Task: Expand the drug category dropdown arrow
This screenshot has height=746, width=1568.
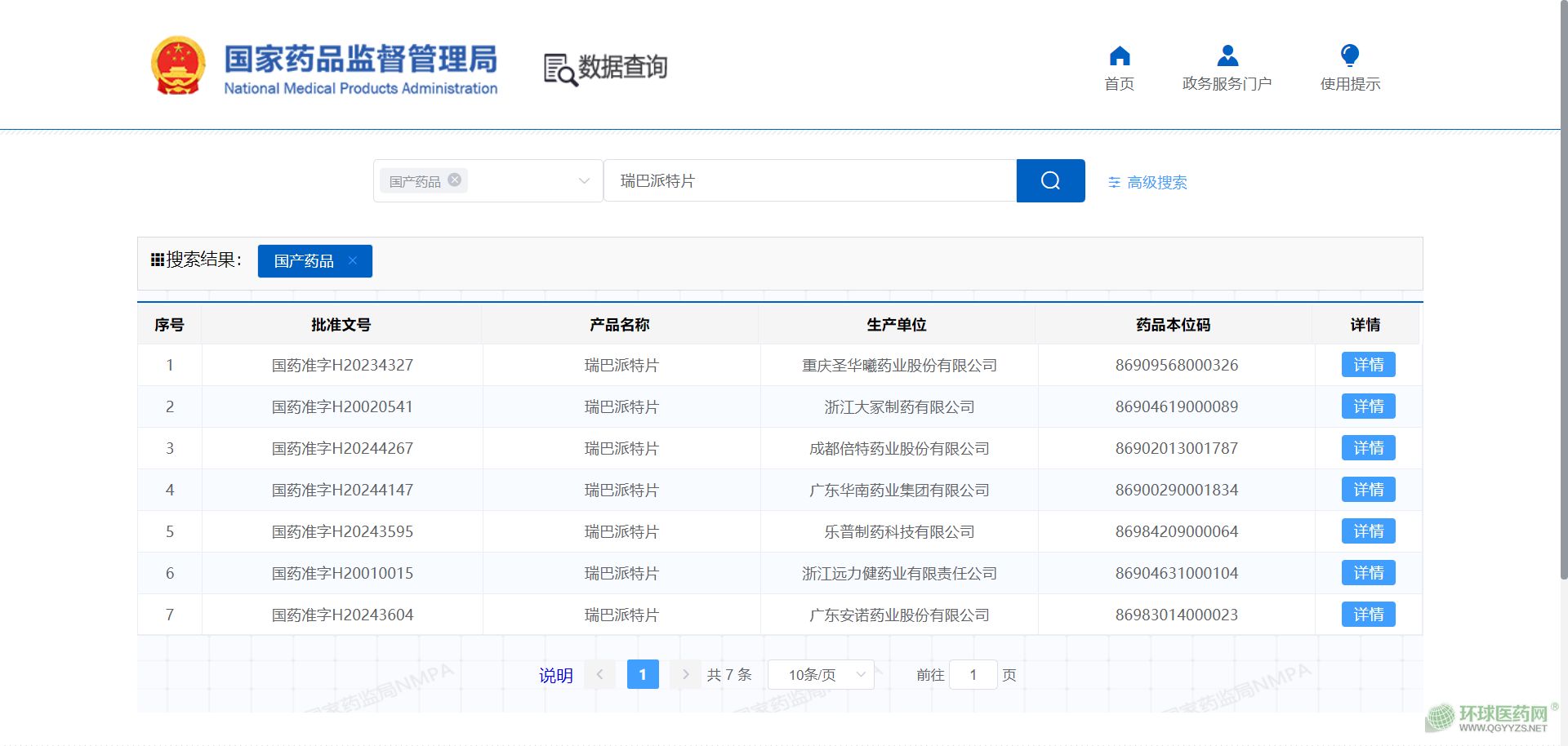Action: click(x=584, y=180)
